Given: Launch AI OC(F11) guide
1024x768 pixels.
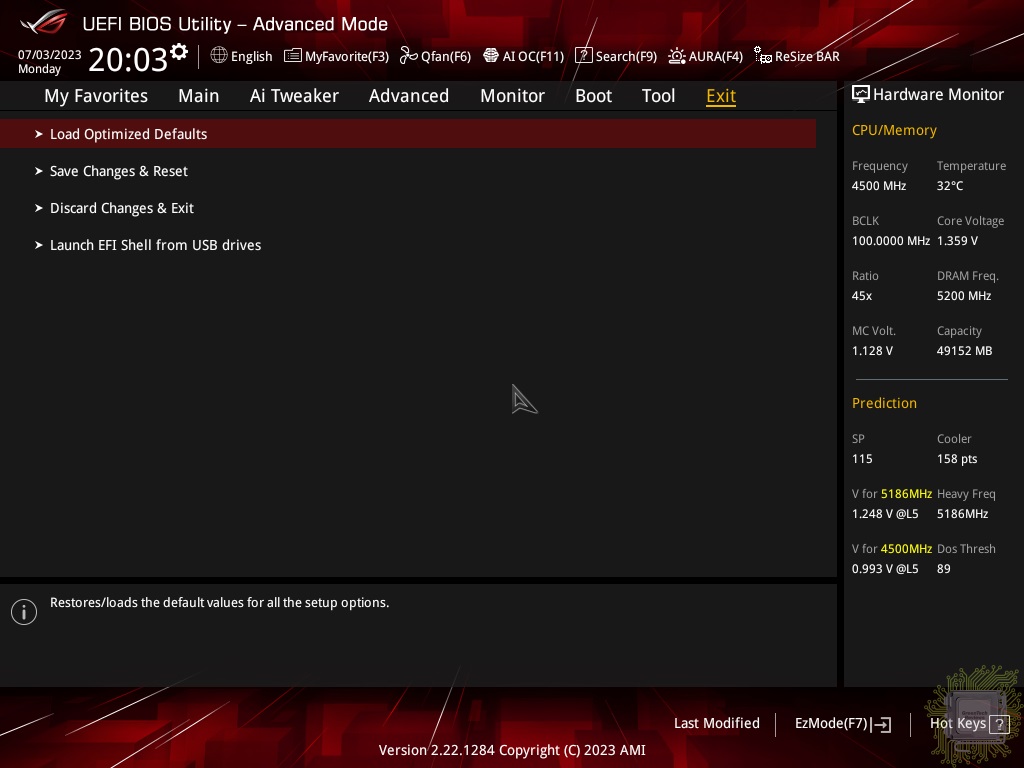Looking at the screenshot, I should click(523, 56).
